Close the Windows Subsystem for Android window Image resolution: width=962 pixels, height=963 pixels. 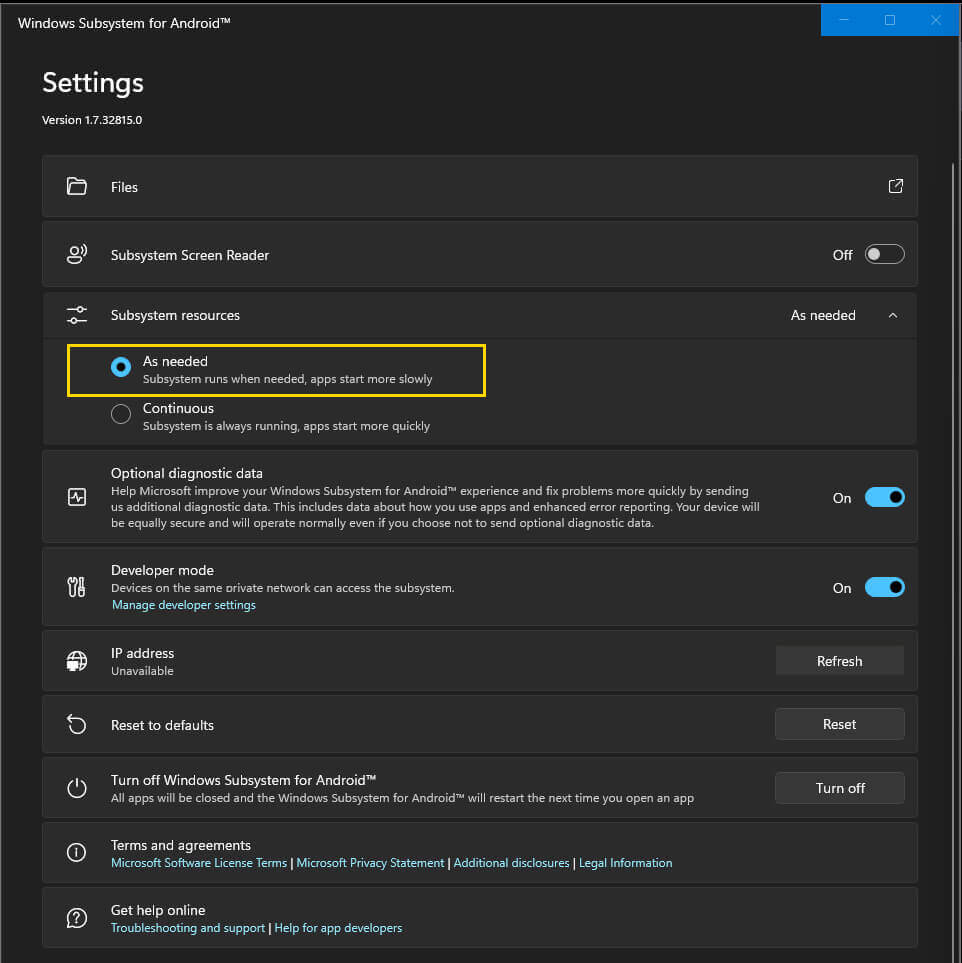pos(936,20)
